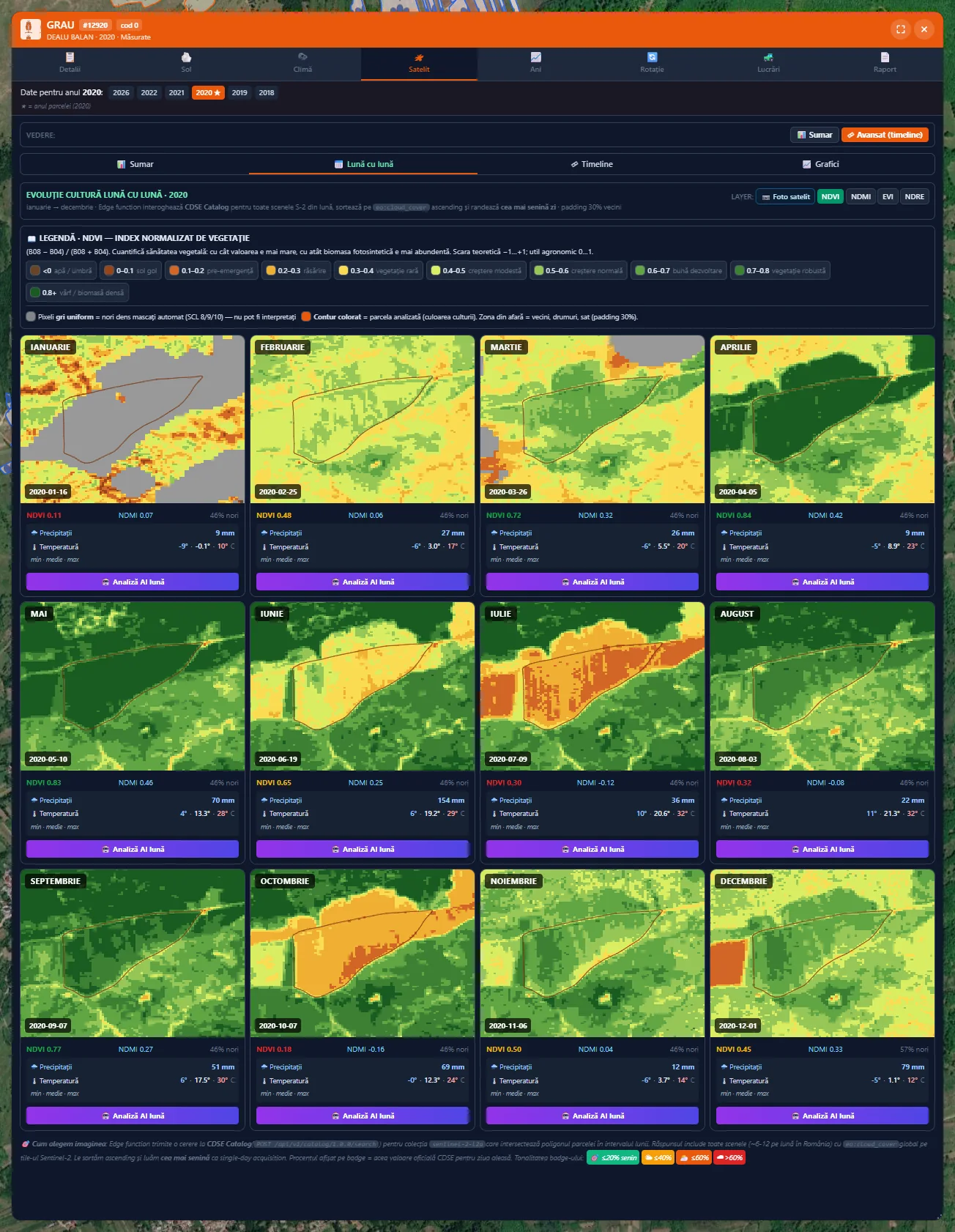Run Analiză AI lună for Ianuarie
Image resolution: width=955 pixels, height=1232 pixels.
tap(133, 582)
